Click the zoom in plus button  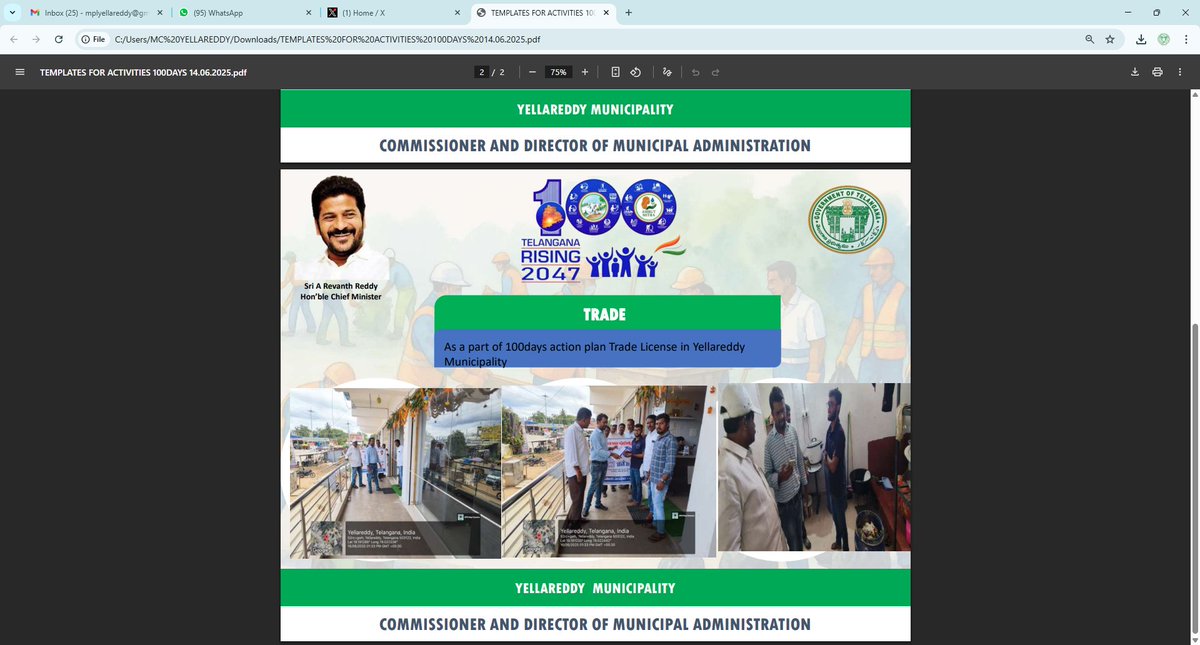(585, 72)
